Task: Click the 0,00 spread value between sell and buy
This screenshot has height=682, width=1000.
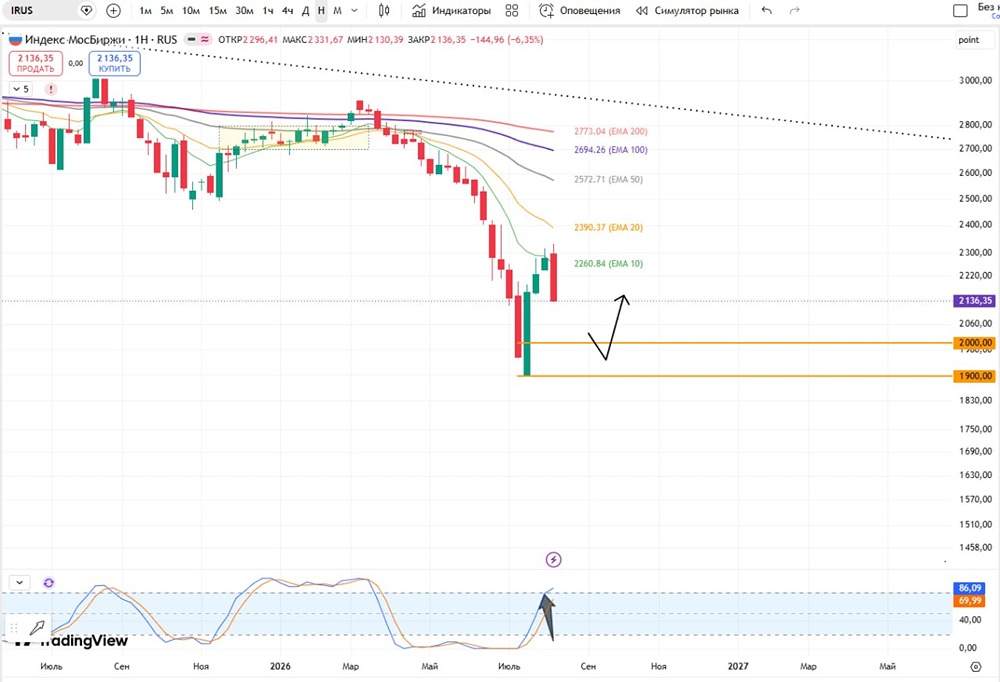Action: point(76,63)
